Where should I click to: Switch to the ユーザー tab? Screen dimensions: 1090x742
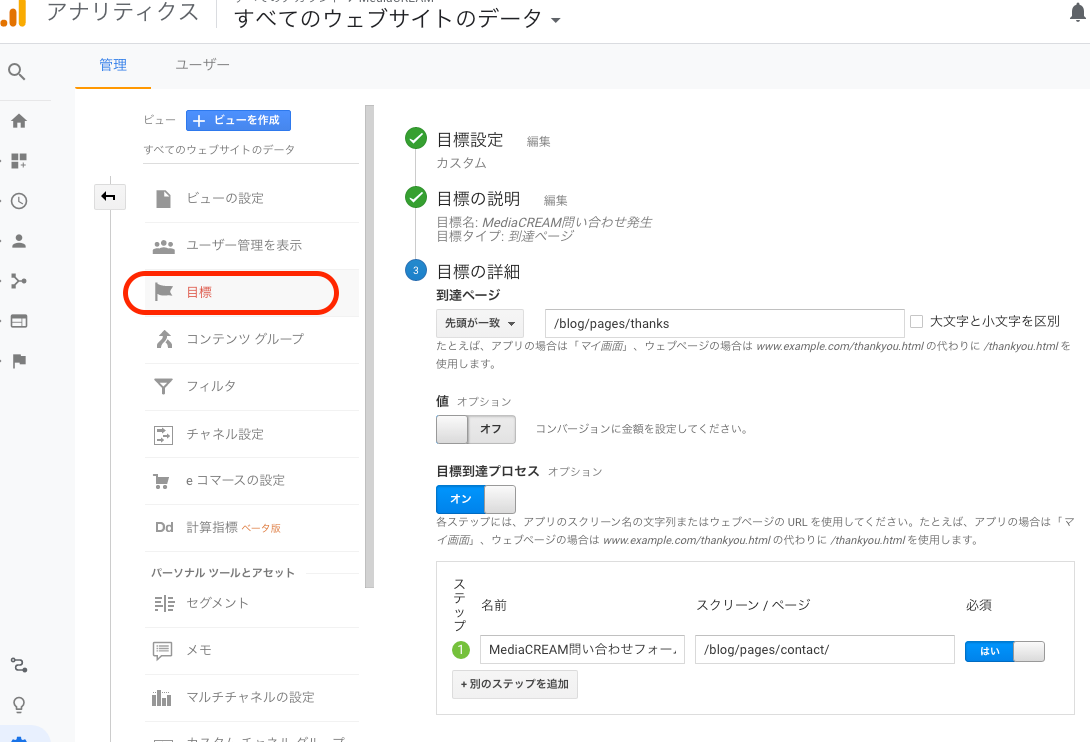click(x=202, y=65)
